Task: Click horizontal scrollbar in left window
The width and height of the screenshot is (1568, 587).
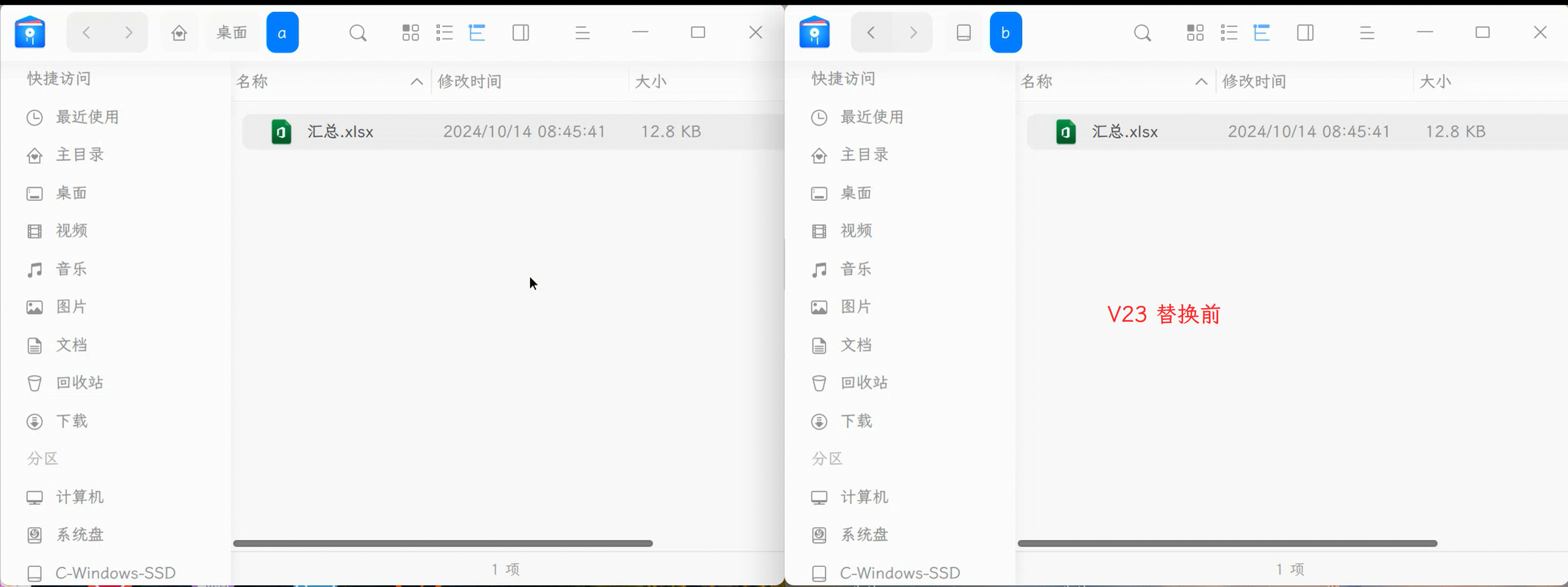Action: [442, 543]
